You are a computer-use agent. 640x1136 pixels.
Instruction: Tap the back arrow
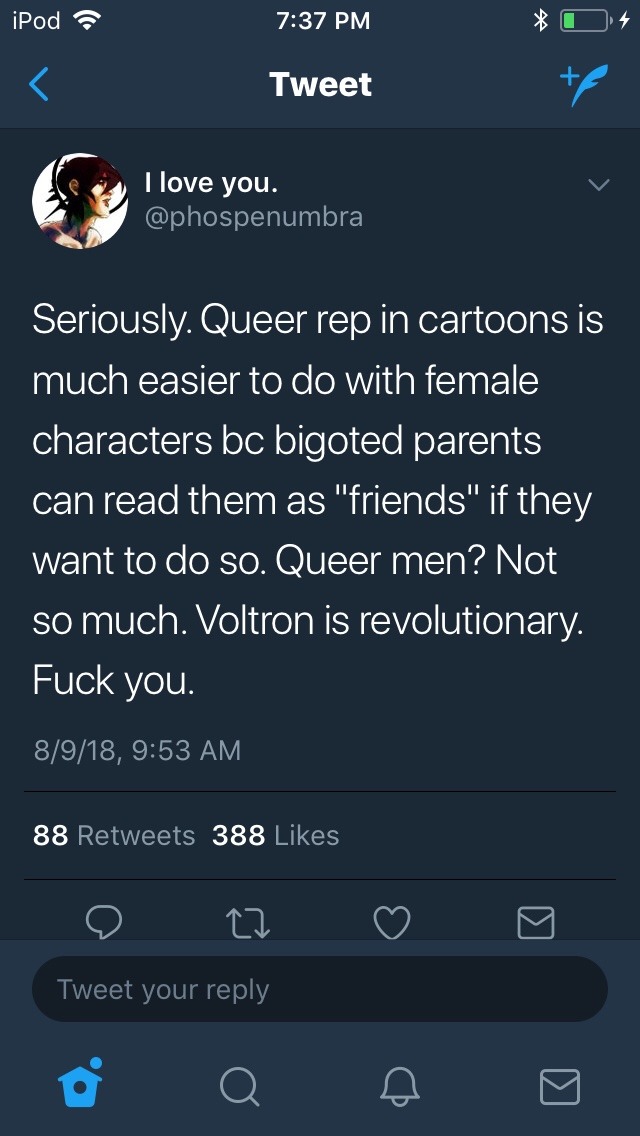click(x=39, y=85)
